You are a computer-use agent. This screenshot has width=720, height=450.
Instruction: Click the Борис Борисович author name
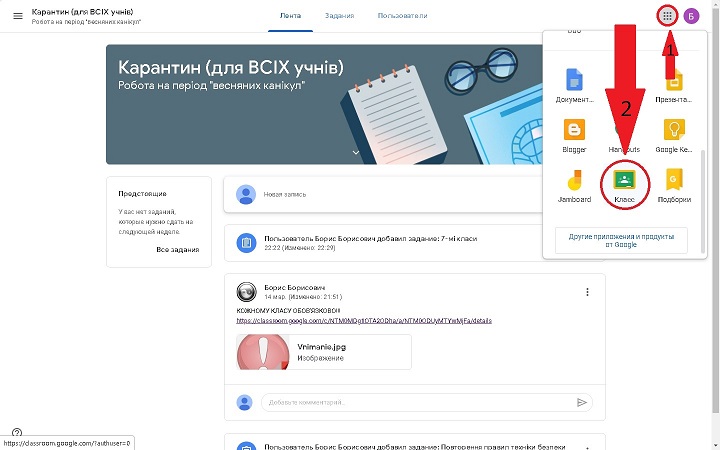294,287
